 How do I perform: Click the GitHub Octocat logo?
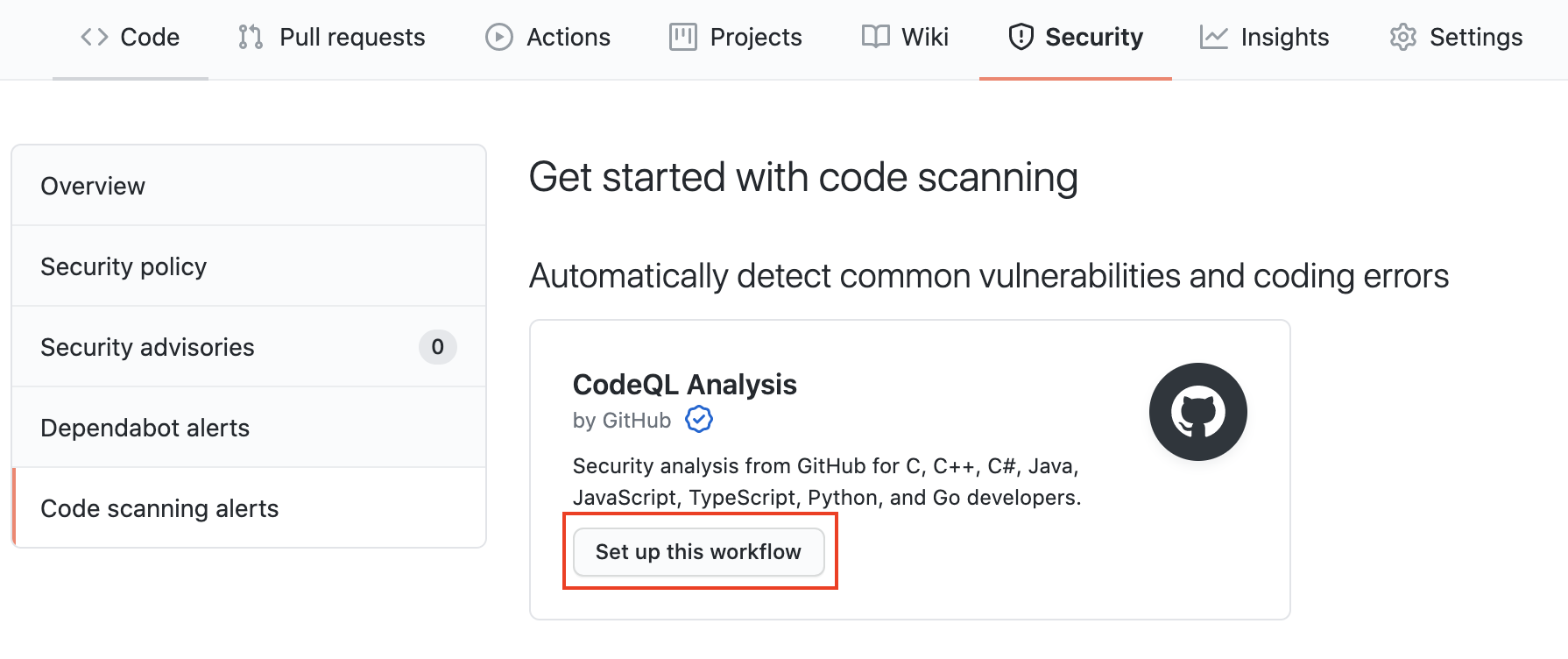(x=1198, y=412)
